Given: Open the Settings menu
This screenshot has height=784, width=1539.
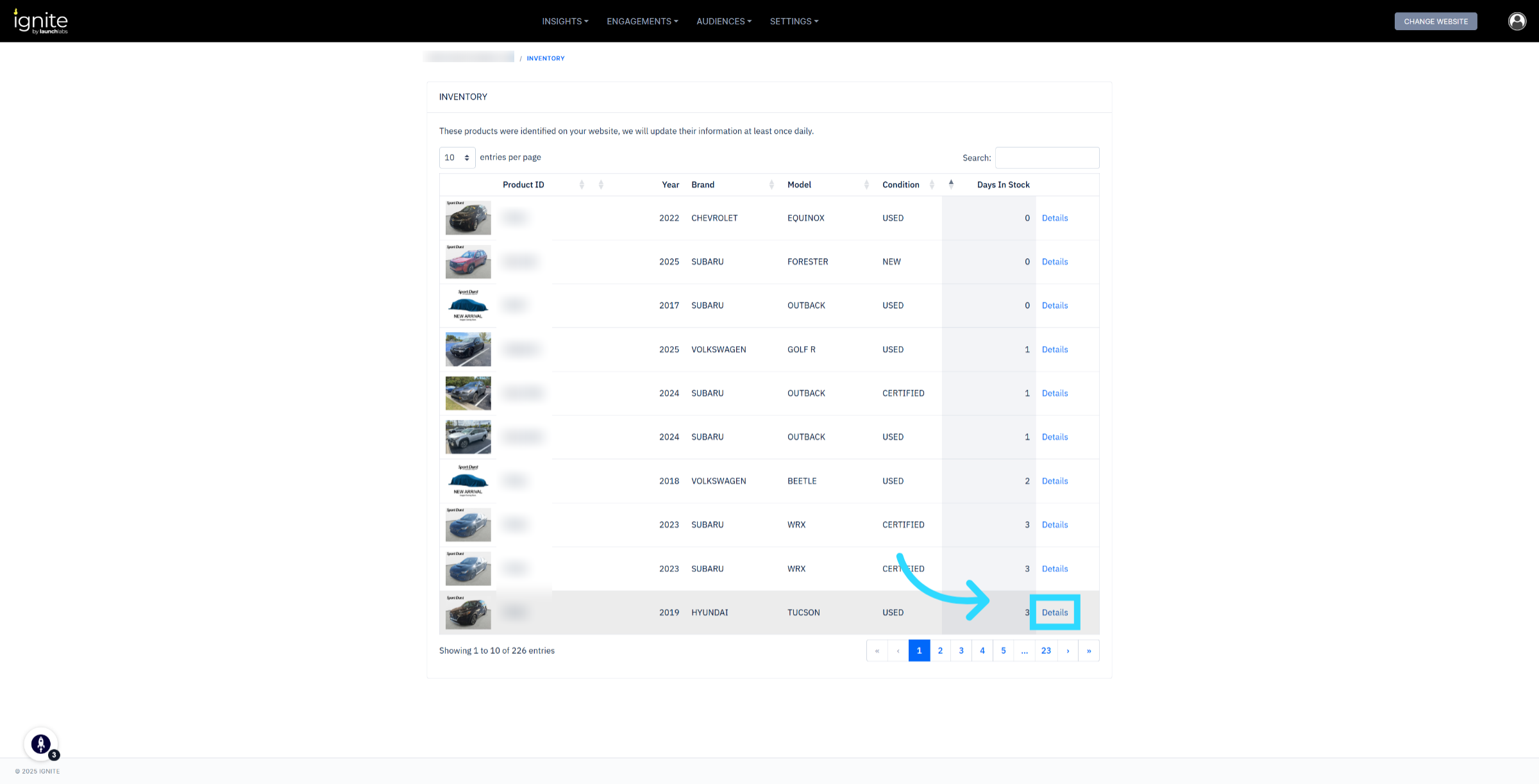Looking at the screenshot, I should (x=794, y=21).
